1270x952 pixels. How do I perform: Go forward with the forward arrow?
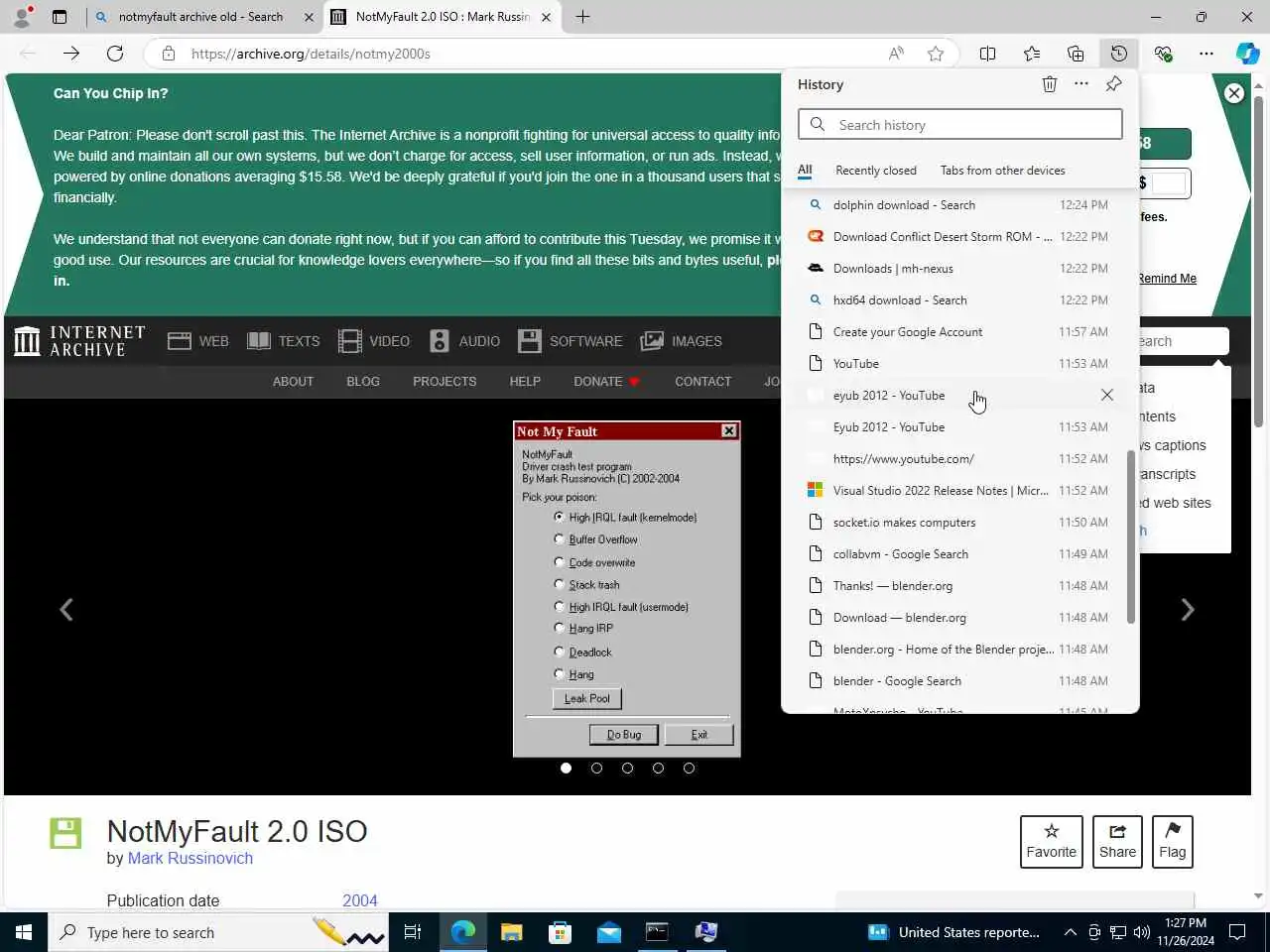coord(71,54)
